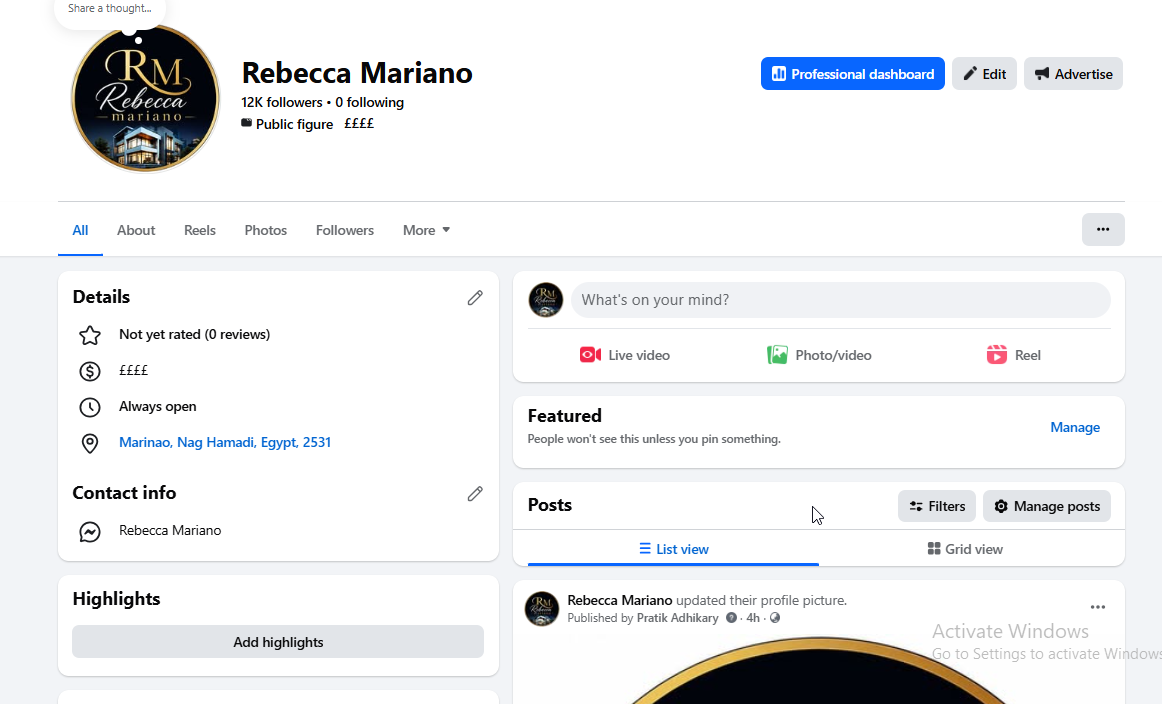Click the Messenger icon in Contact info

tap(90, 531)
